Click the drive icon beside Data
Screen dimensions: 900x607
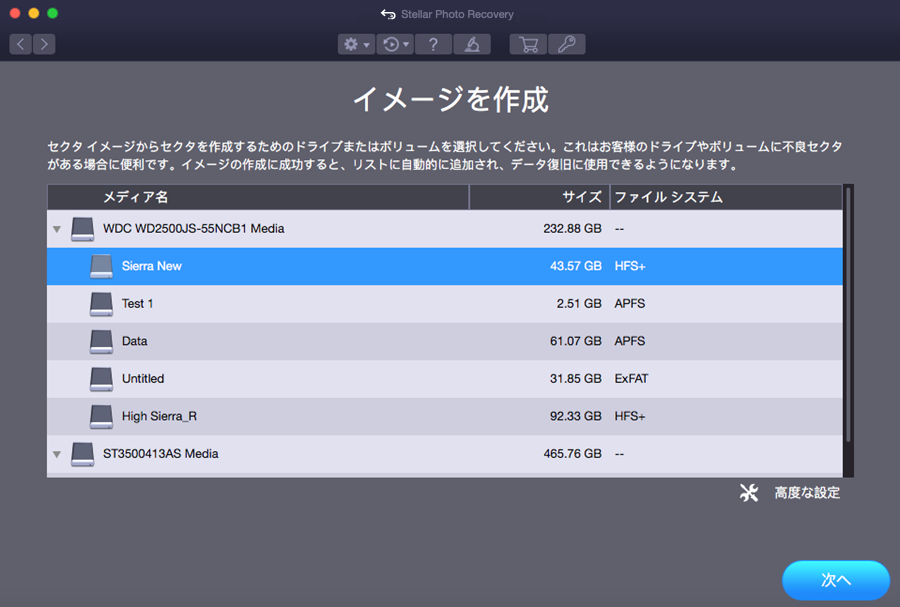pos(102,341)
